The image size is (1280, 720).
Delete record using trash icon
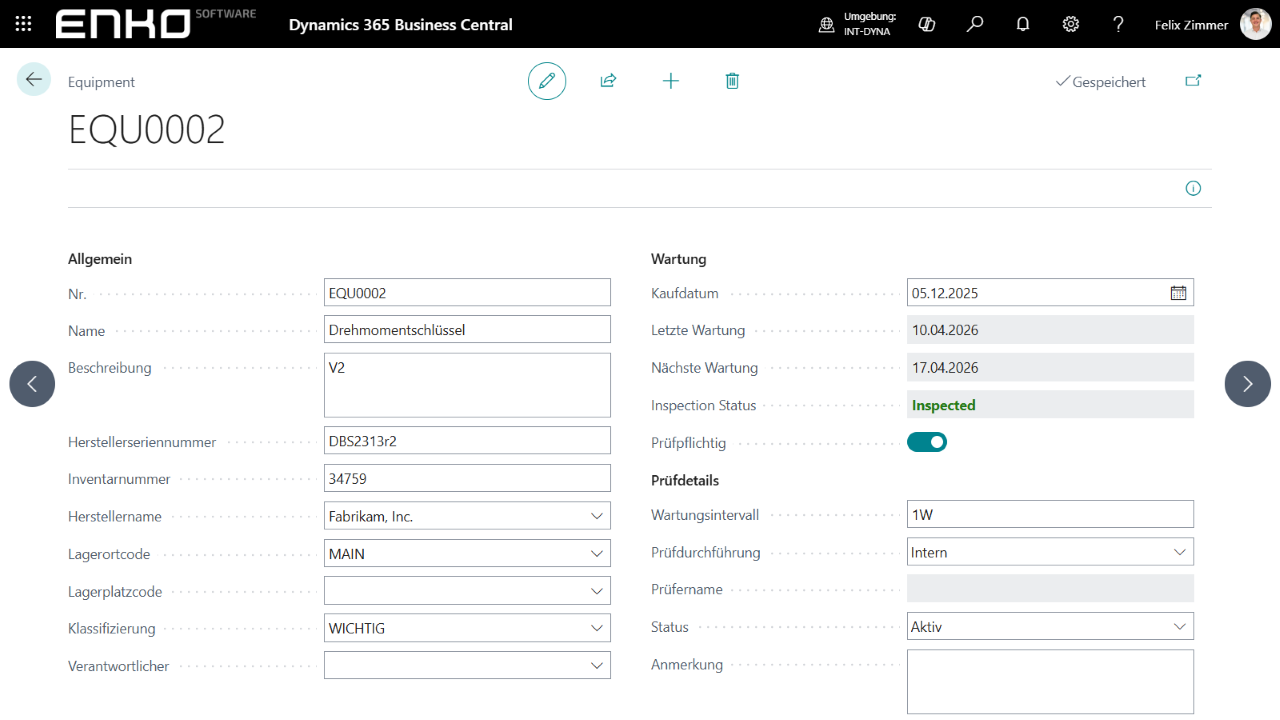[x=732, y=81]
